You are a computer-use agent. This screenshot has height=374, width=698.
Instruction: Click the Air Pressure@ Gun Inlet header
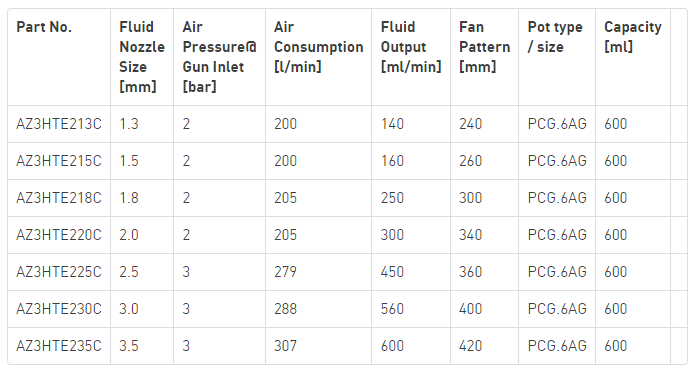(x=219, y=57)
